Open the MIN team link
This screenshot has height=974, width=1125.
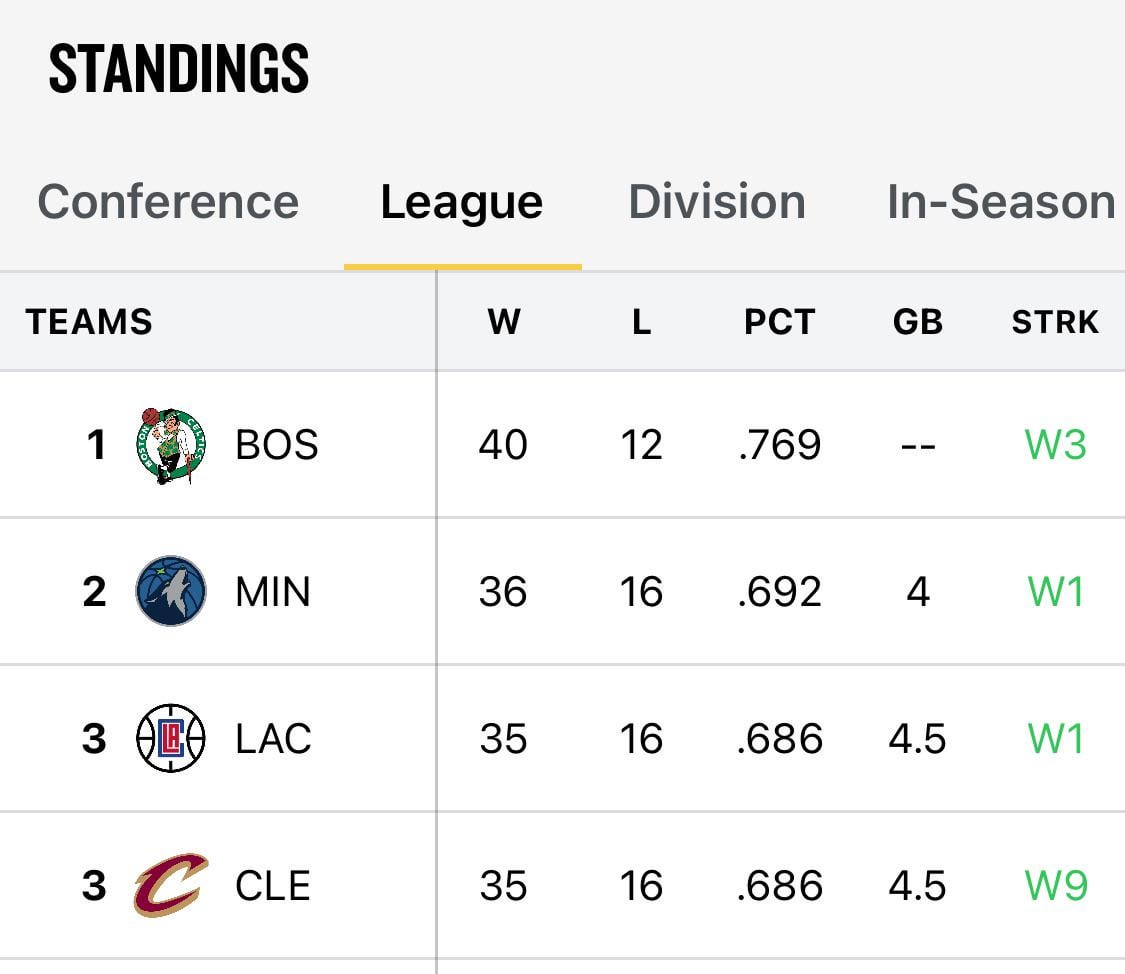click(x=273, y=592)
